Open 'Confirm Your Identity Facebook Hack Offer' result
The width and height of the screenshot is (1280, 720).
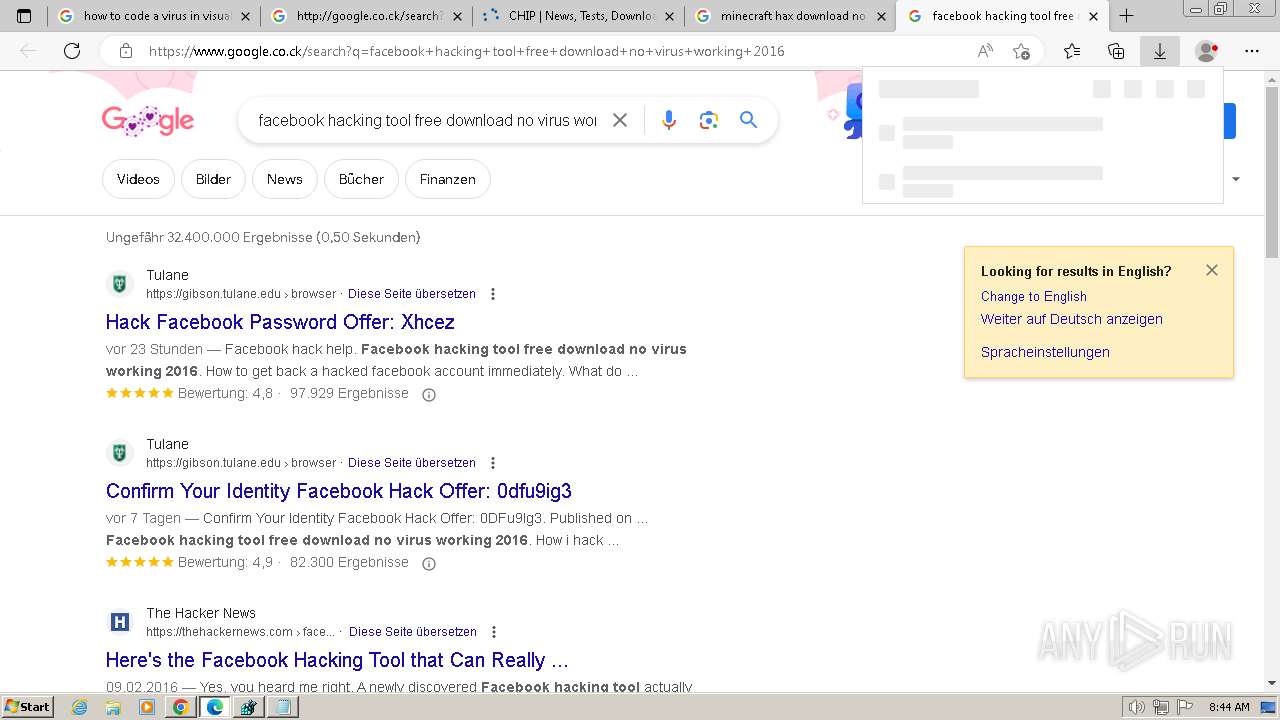[339, 491]
